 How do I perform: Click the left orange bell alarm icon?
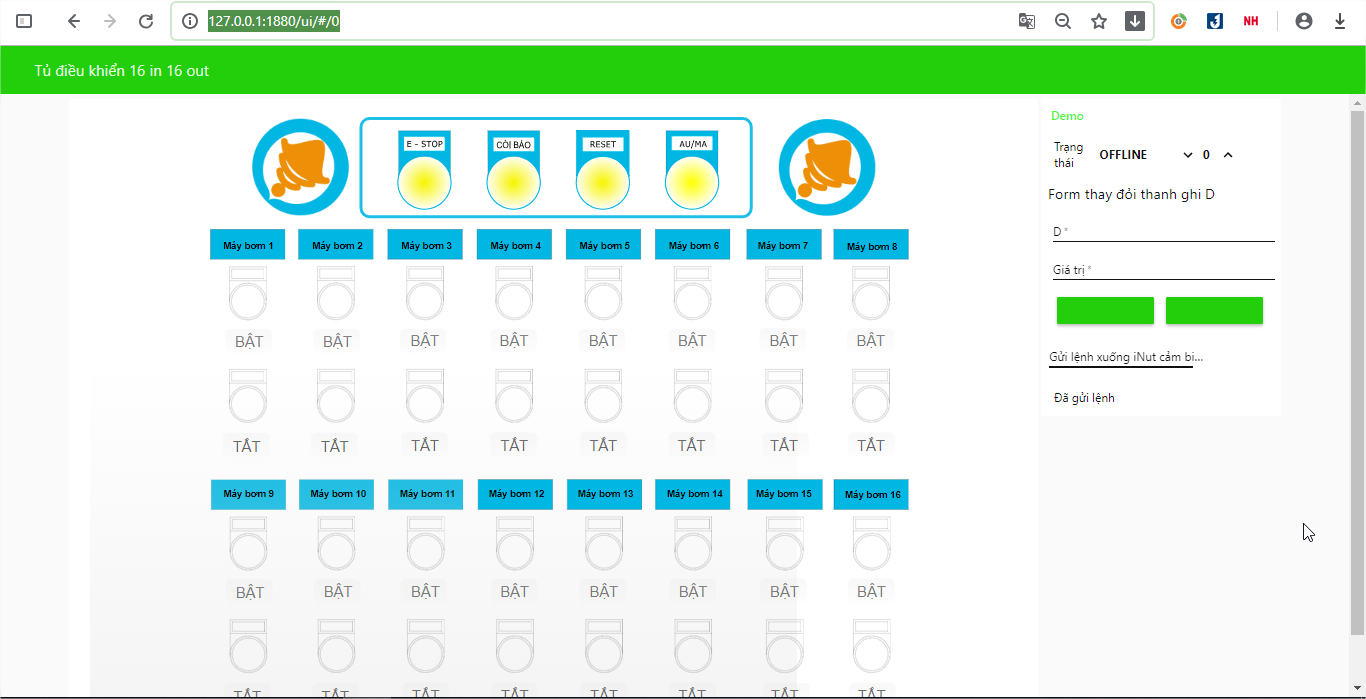coord(300,167)
